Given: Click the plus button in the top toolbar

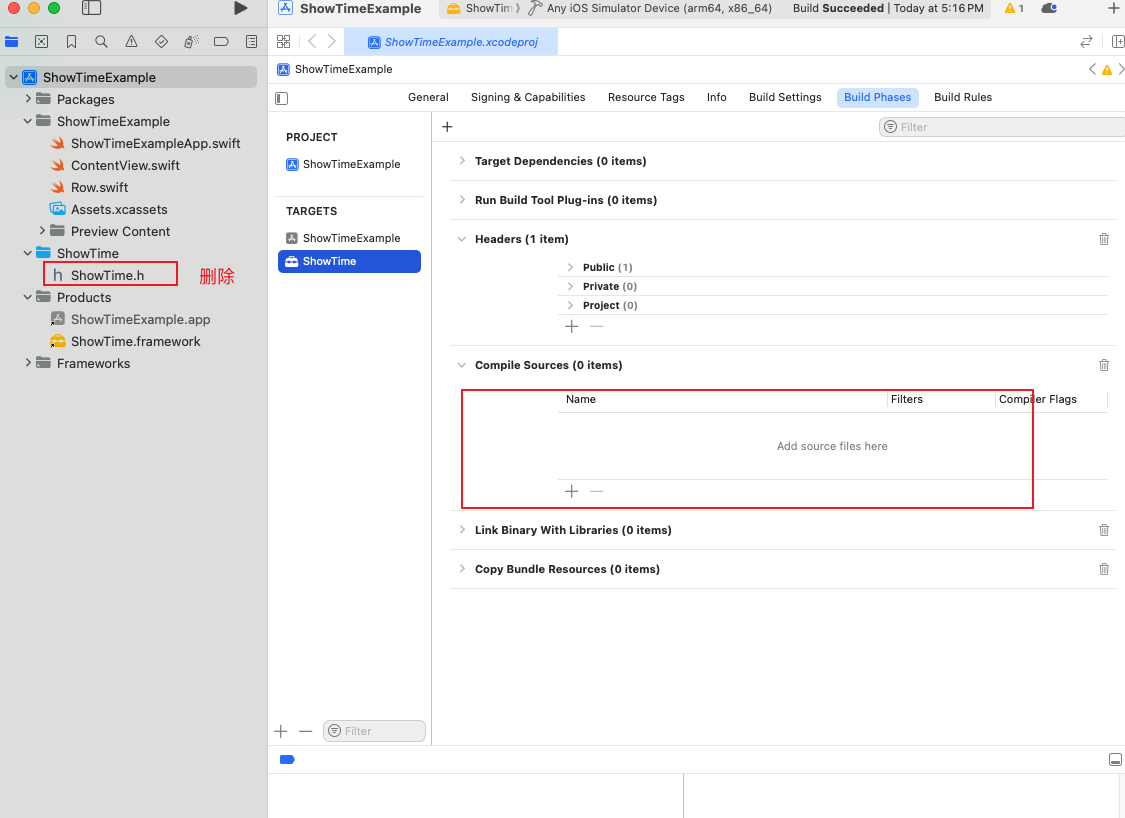Looking at the screenshot, I should click(1114, 8).
